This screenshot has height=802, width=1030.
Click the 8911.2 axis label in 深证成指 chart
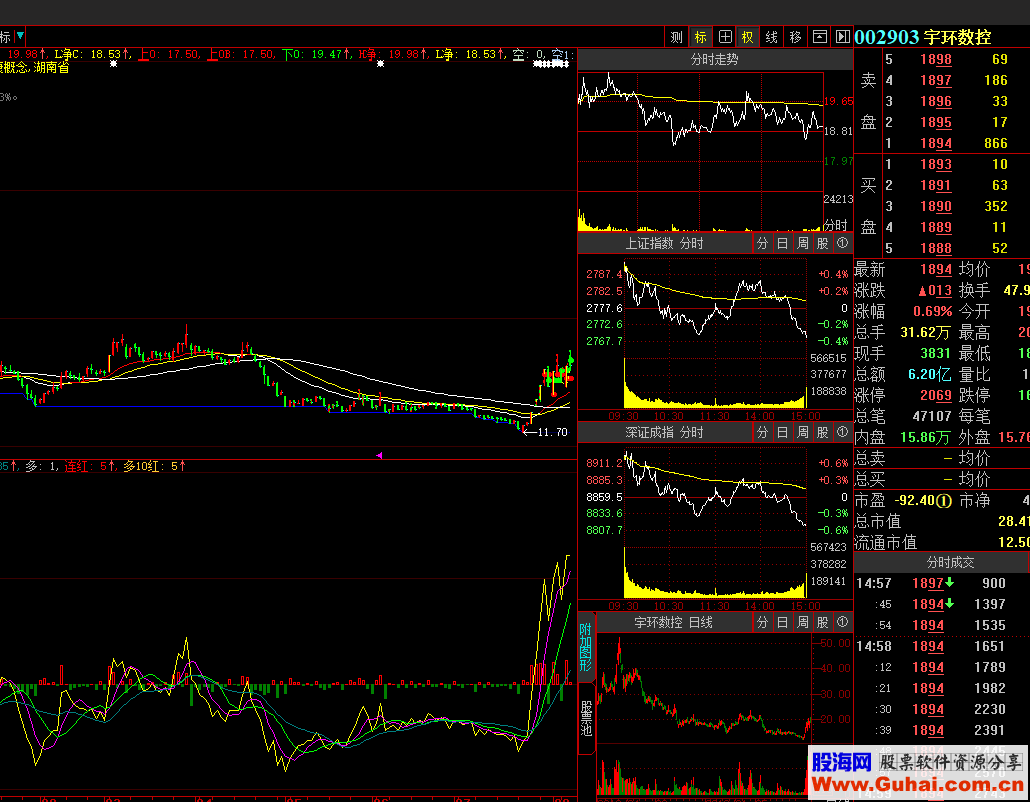tap(604, 464)
